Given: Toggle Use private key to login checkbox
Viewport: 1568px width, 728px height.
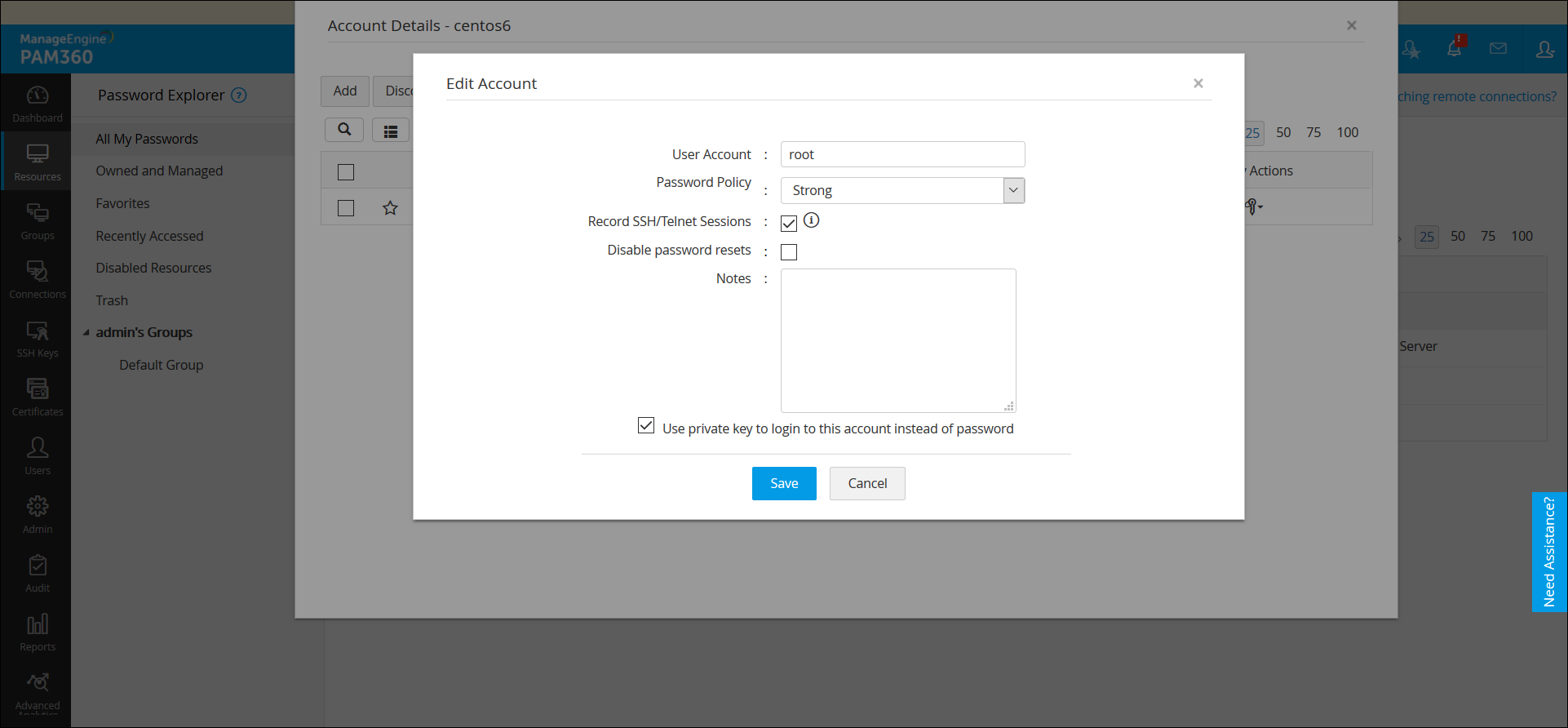Looking at the screenshot, I should [646, 425].
